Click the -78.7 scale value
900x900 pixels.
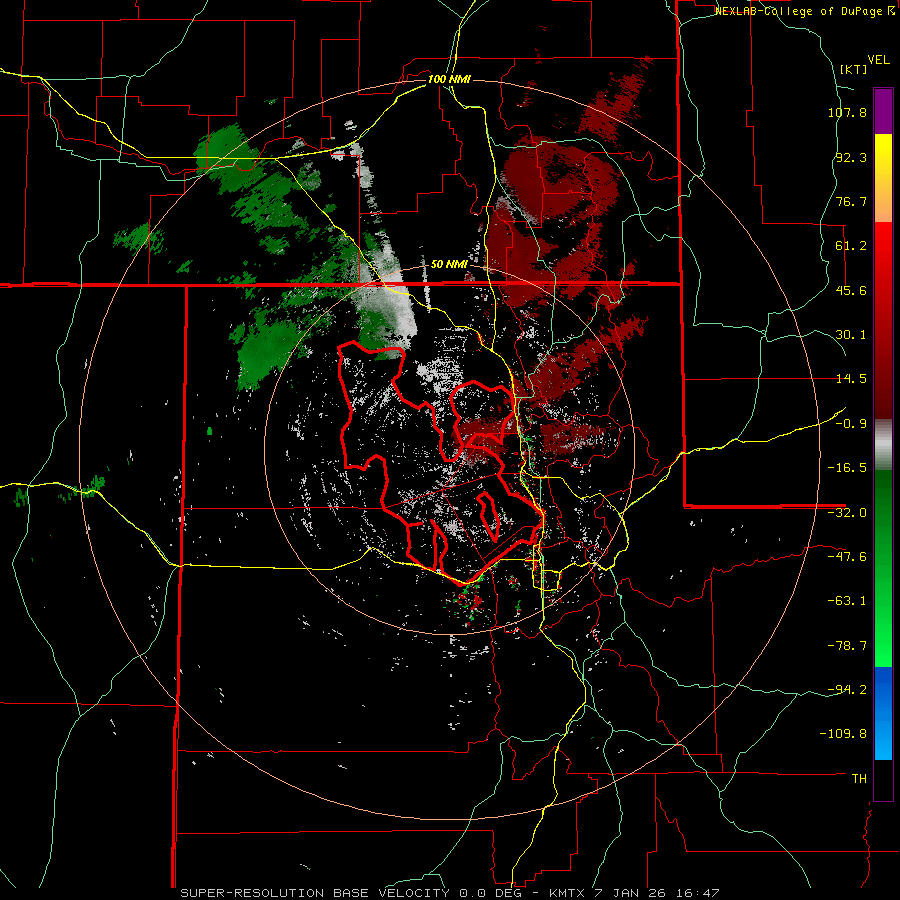click(x=847, y=646)
